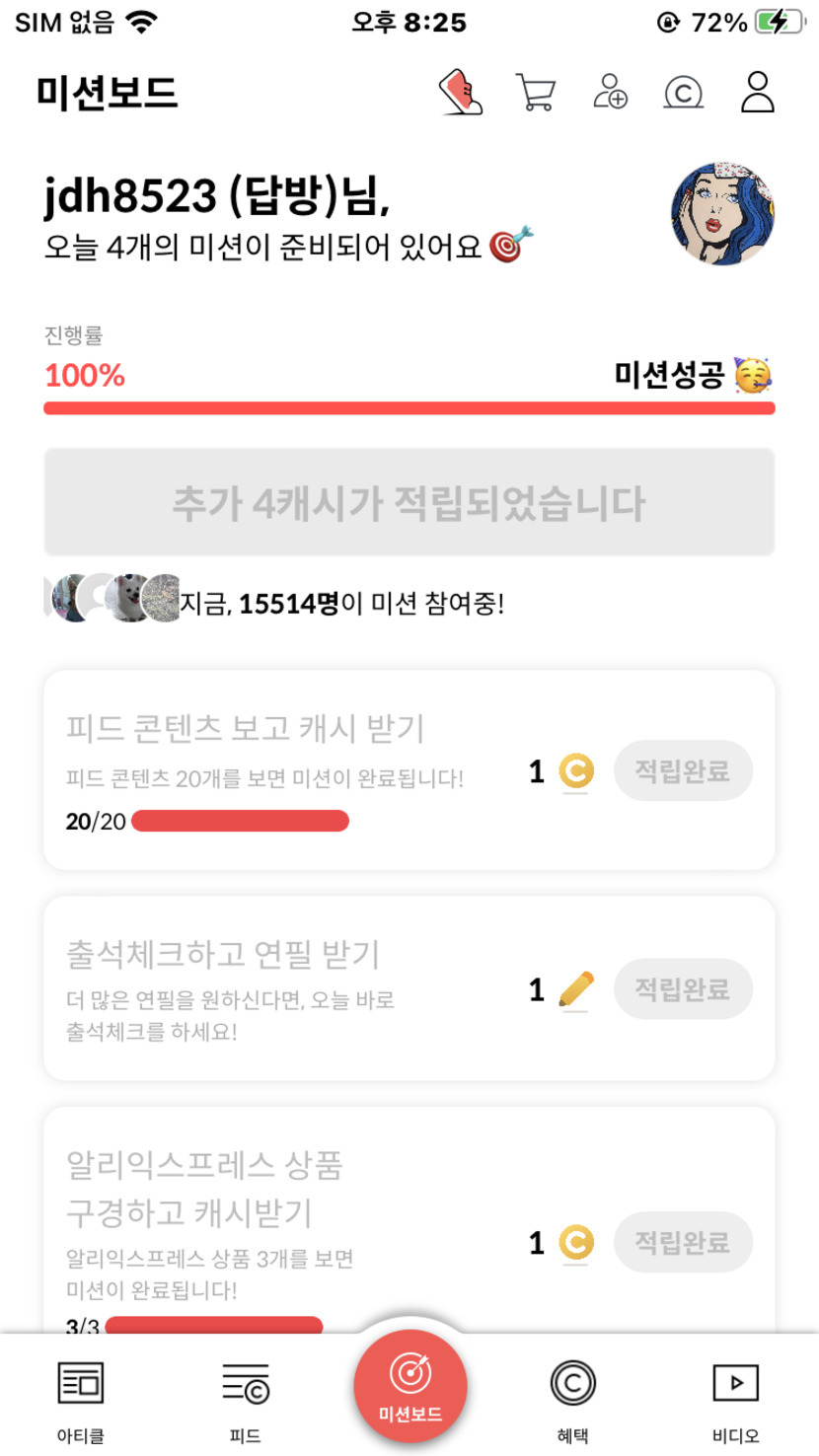Open the shopping cart

pyautogui.click(x=535, y=93)
